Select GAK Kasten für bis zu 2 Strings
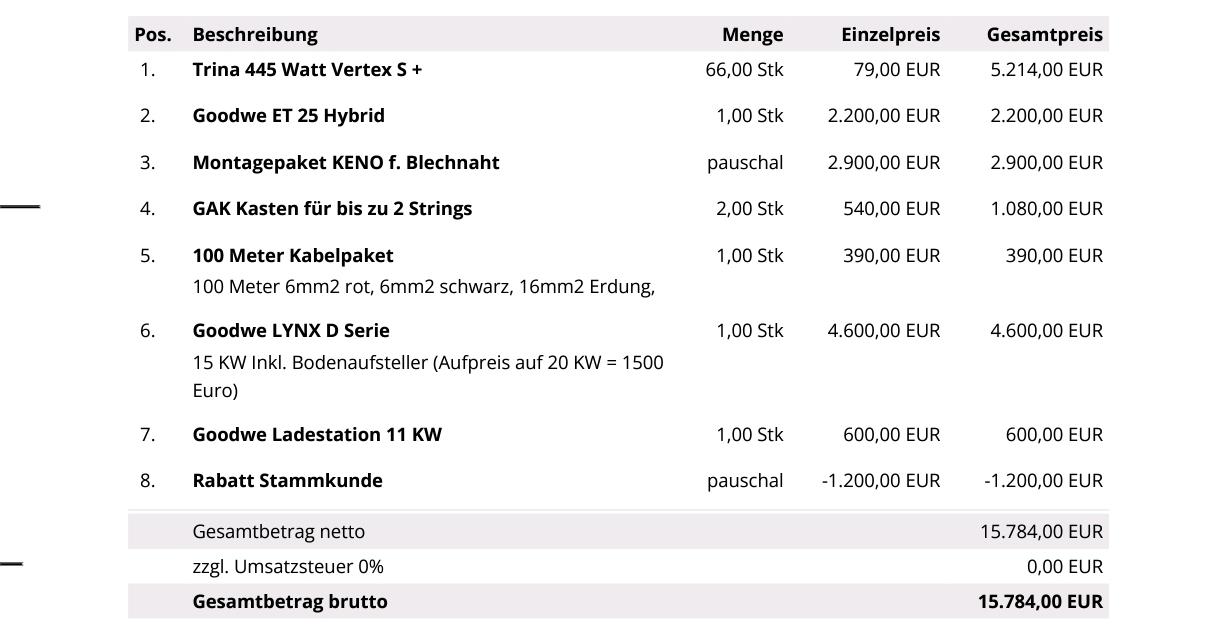 [332, 209]
